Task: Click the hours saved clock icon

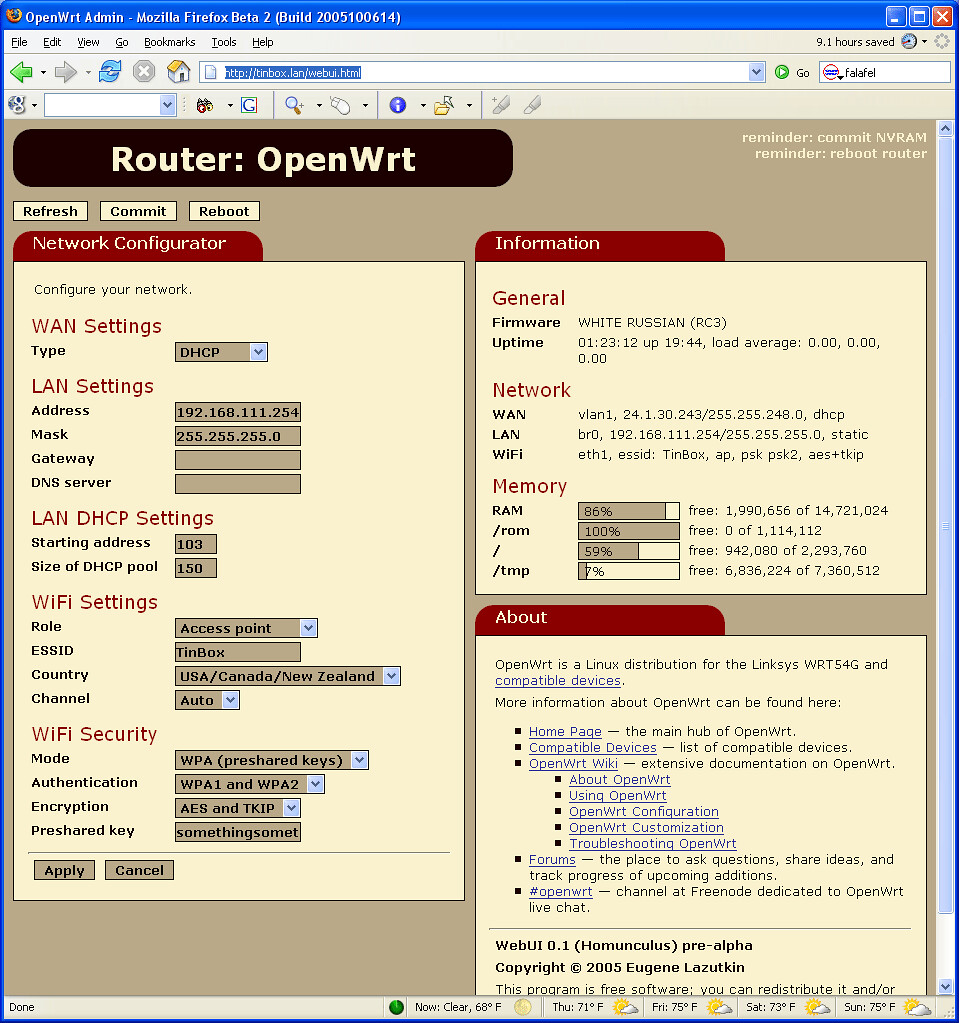Action: (909, 42)
